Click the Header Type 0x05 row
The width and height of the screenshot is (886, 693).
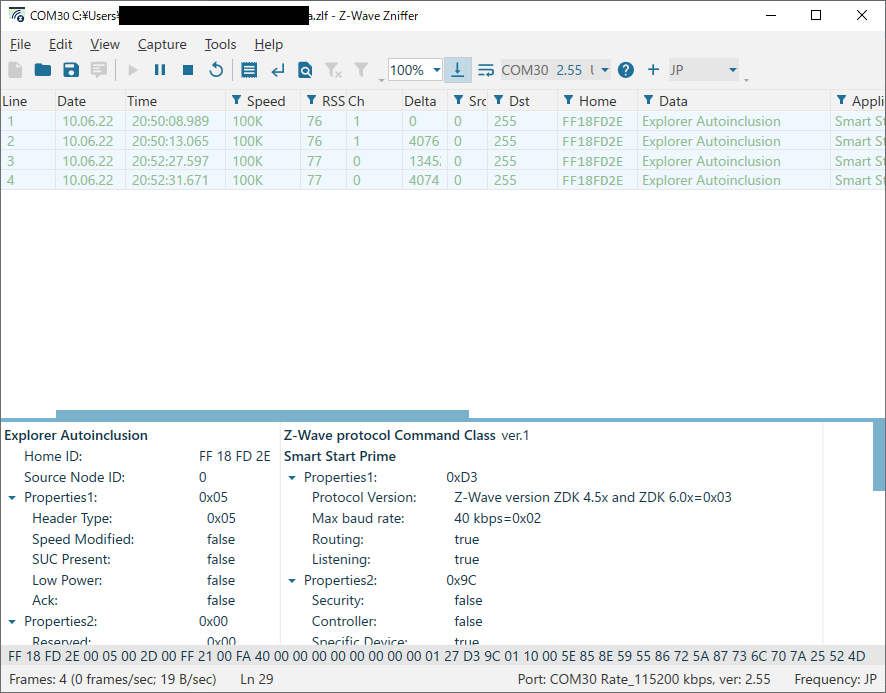coord(140,518)
